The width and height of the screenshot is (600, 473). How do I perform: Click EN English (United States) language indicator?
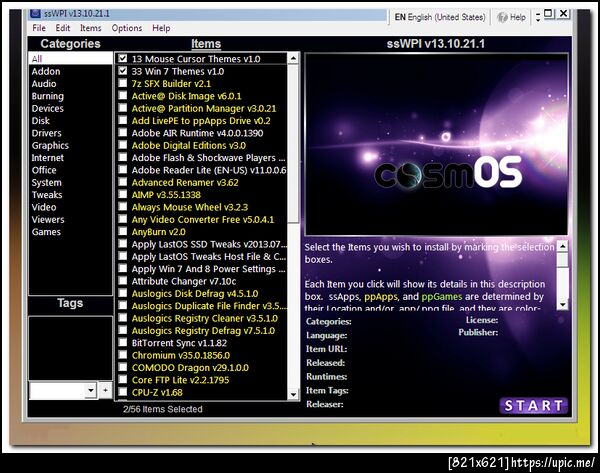(440, 17)
